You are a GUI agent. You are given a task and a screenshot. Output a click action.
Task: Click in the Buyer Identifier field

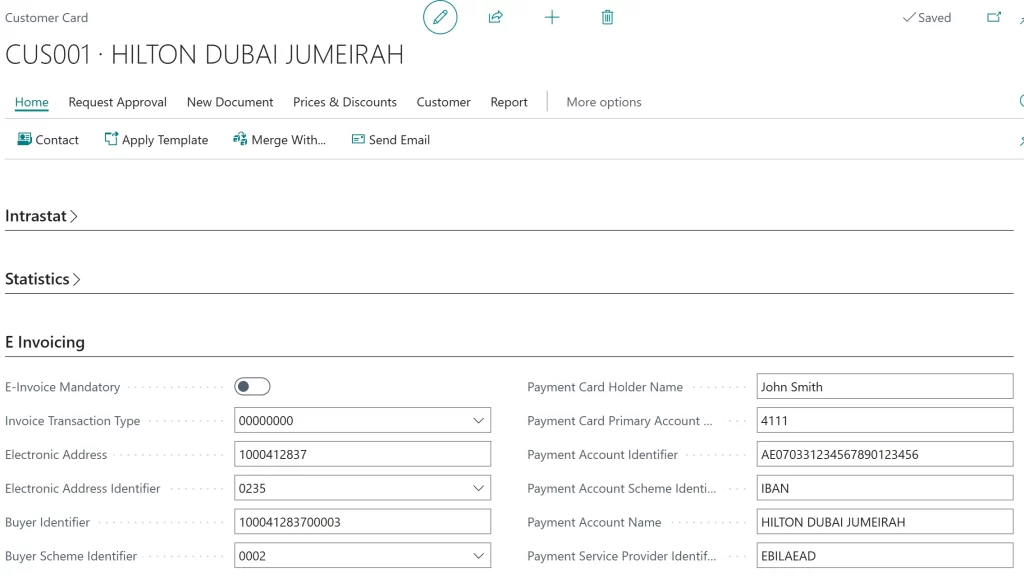tap(362, 522)
